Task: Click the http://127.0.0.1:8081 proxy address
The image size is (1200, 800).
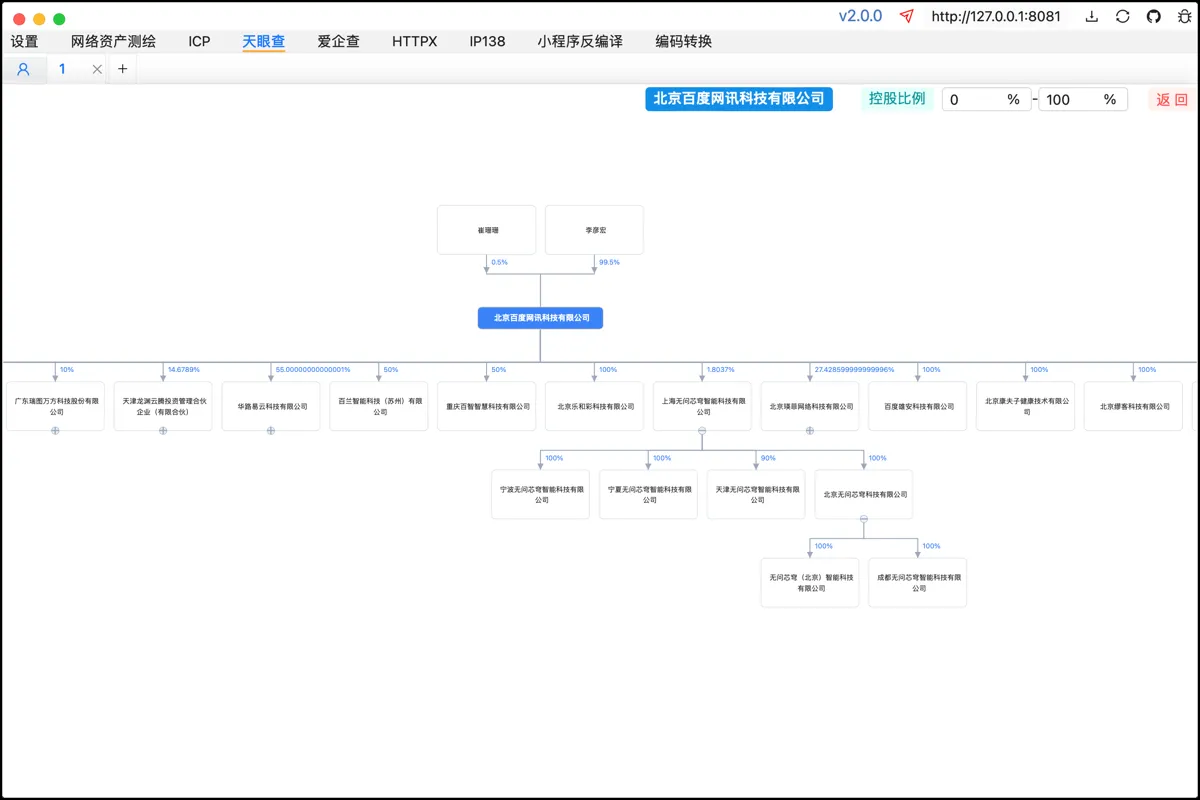Action: point(996,16)
